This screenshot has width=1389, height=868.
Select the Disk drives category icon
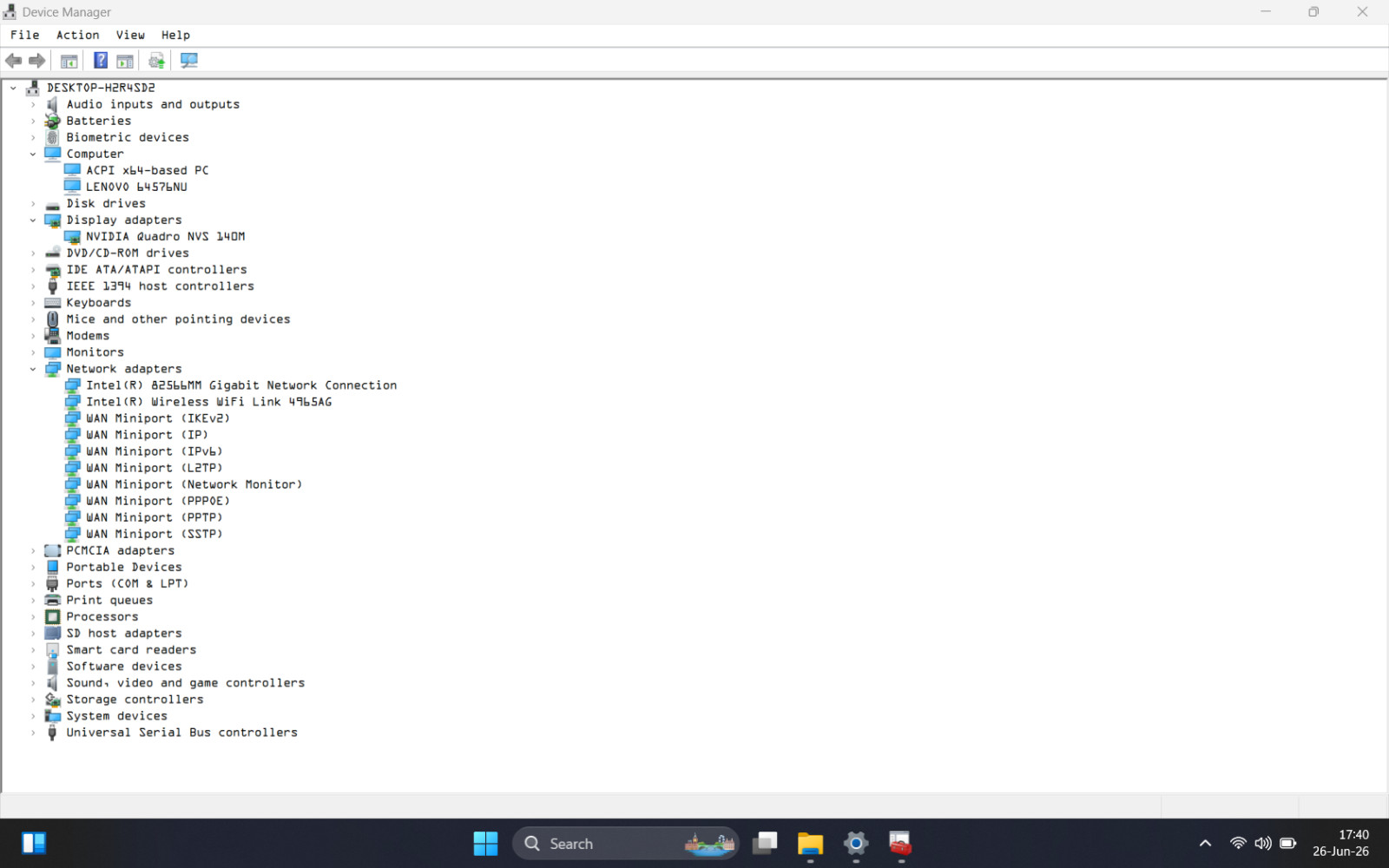pyautogui.click(x=52, y=204)
